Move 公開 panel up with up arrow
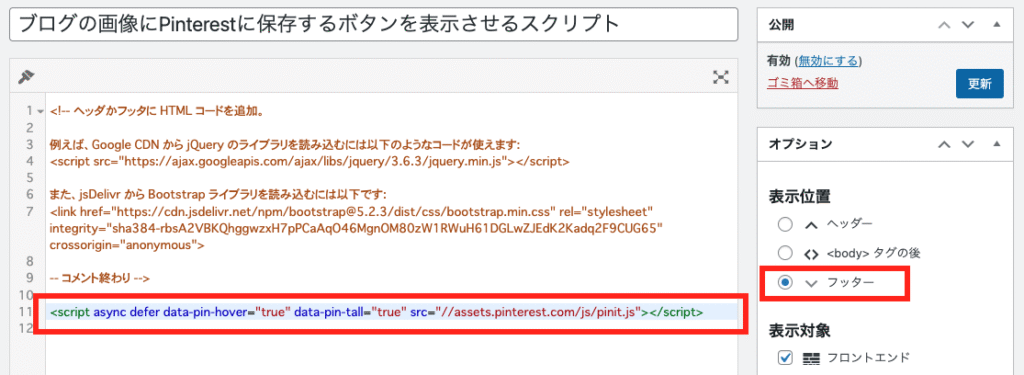Viewport: 1024px width, 375px height. click(944, 25)
